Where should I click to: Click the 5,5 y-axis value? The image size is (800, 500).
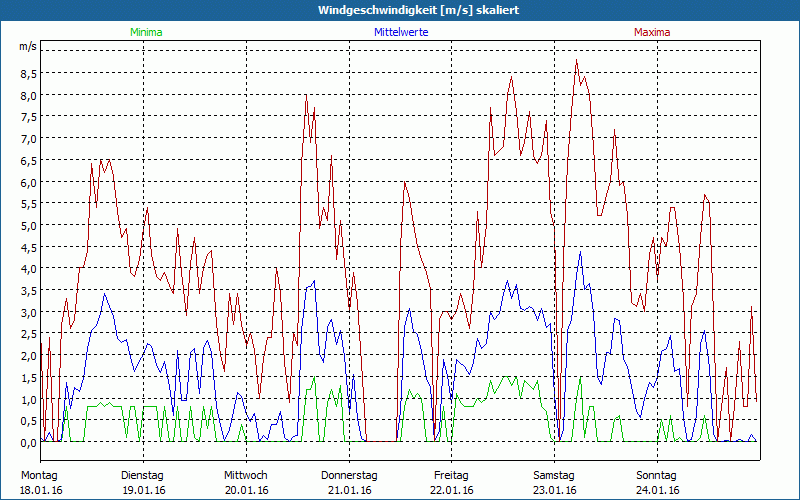pyautogui.click(x=29, y=204)
